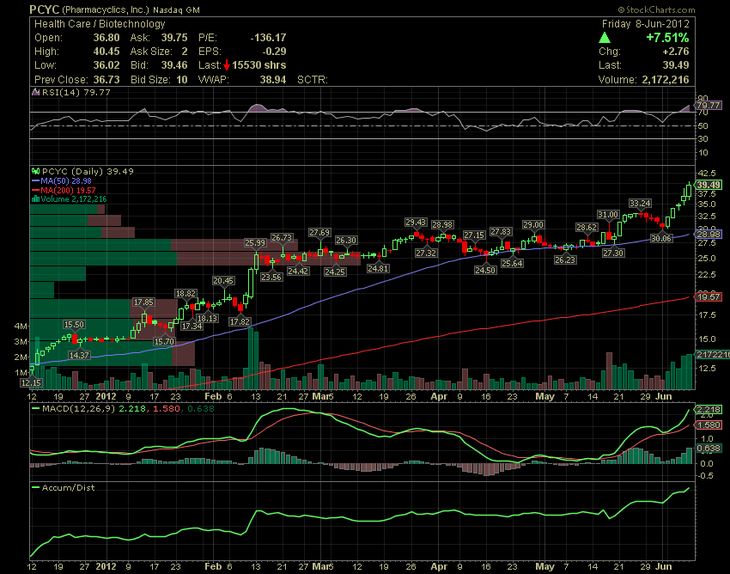Click the Prev Close value 36.73
Screen dimensions: 730x574
pos(106,79)
